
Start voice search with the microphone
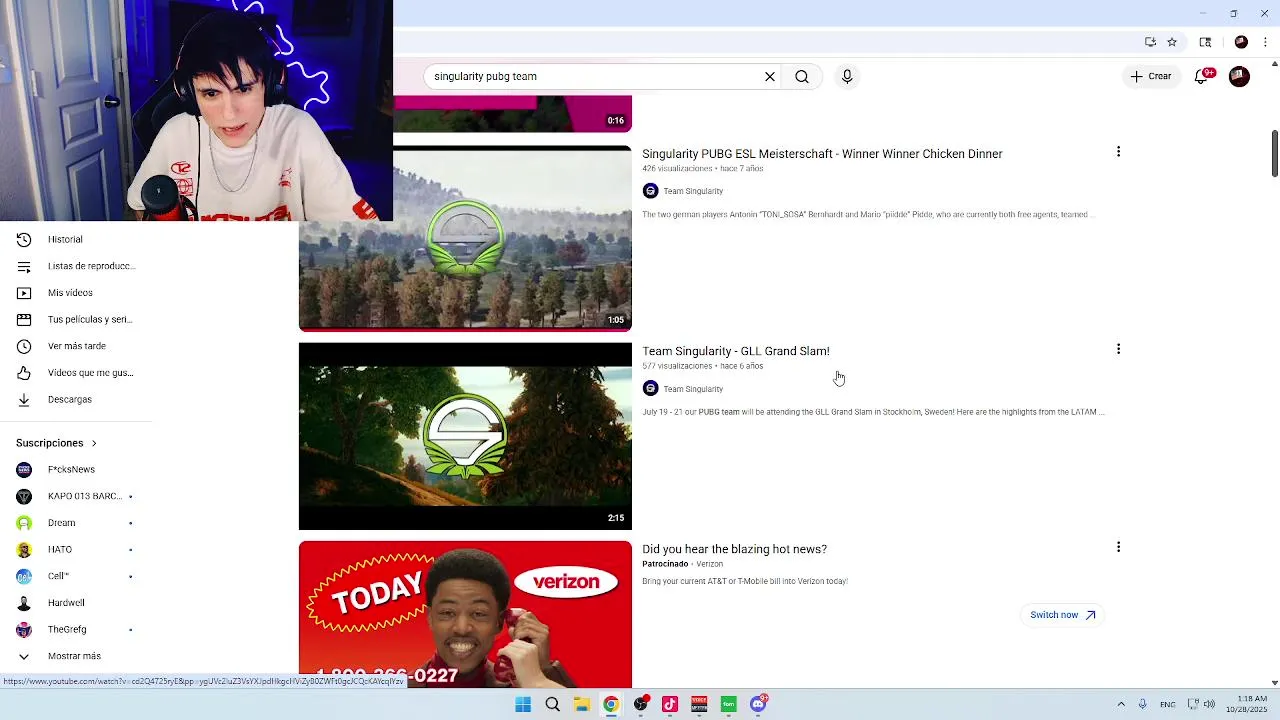point(847,76)
